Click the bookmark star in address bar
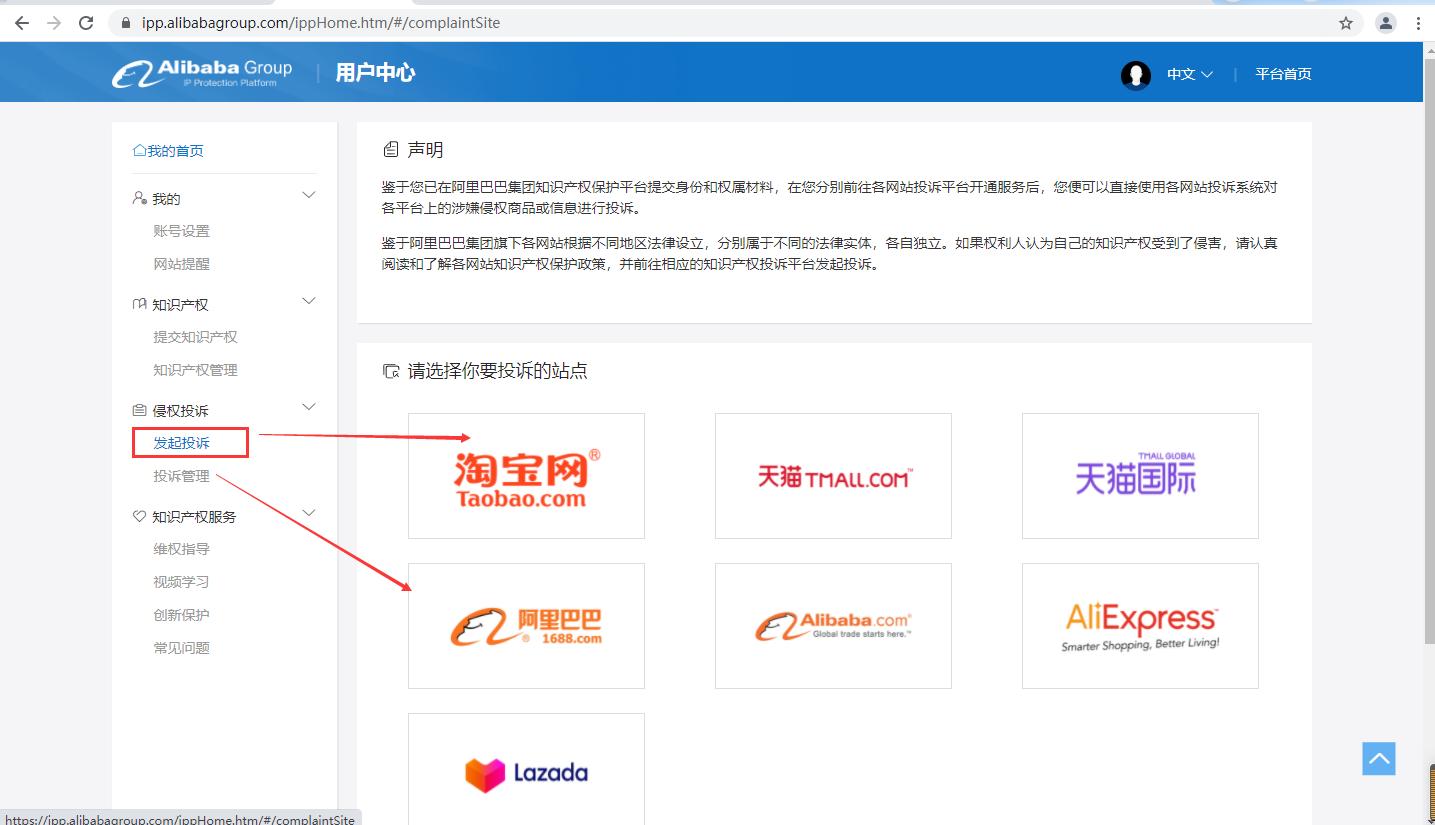The width and height of the screenshot is (1435, 825). (1346, 22)
